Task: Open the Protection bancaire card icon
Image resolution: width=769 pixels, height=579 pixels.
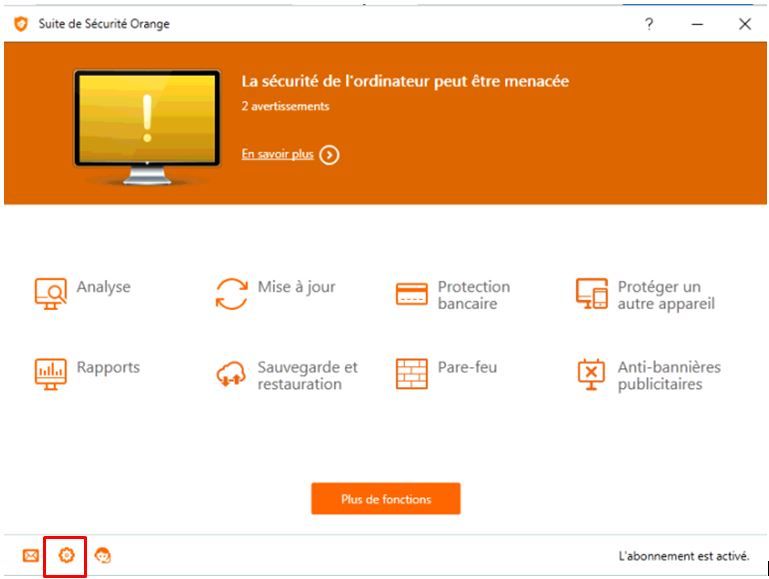Action: tap(411, 294)
